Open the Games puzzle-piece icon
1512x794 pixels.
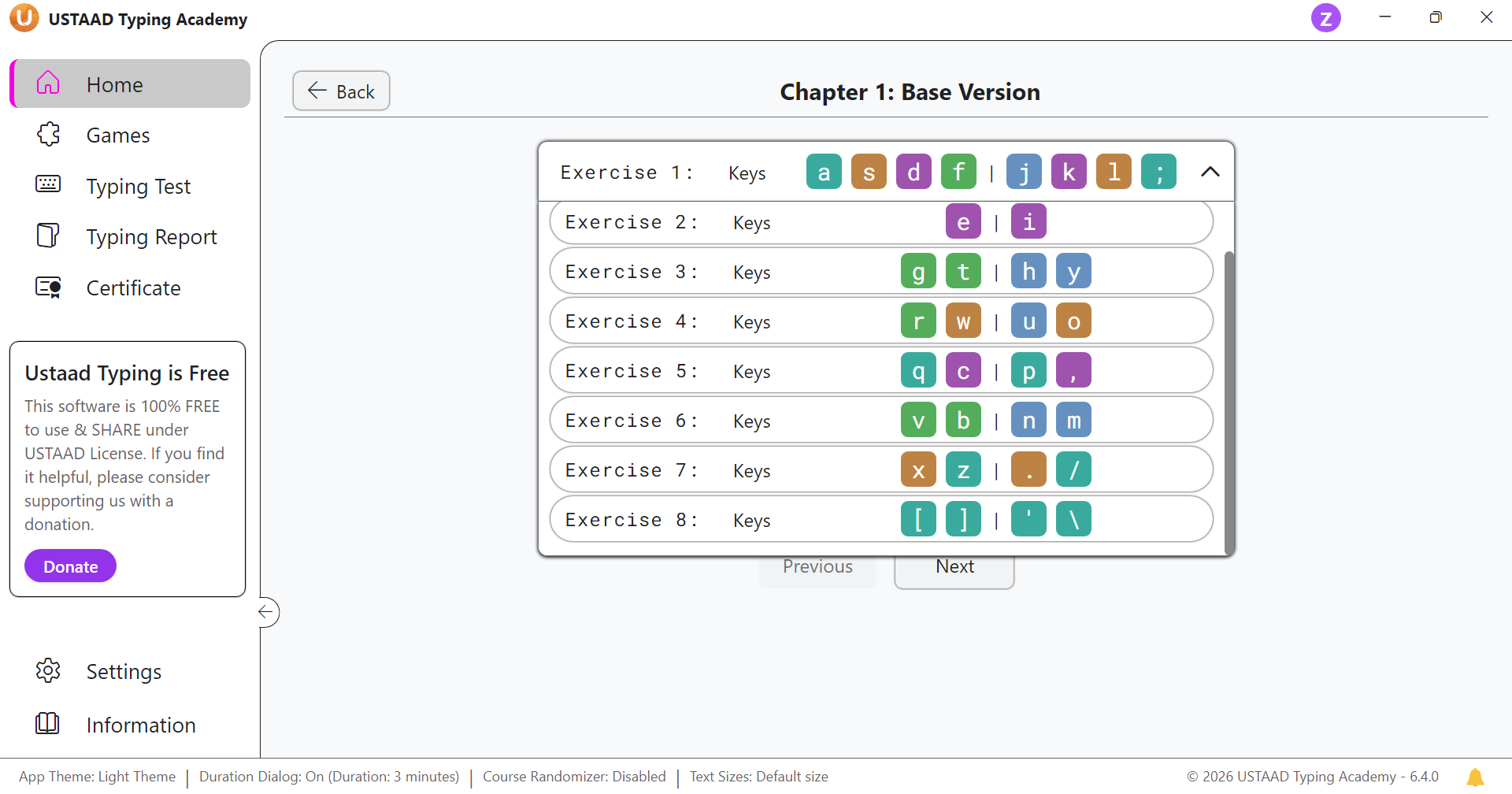(x=48, y=135)
